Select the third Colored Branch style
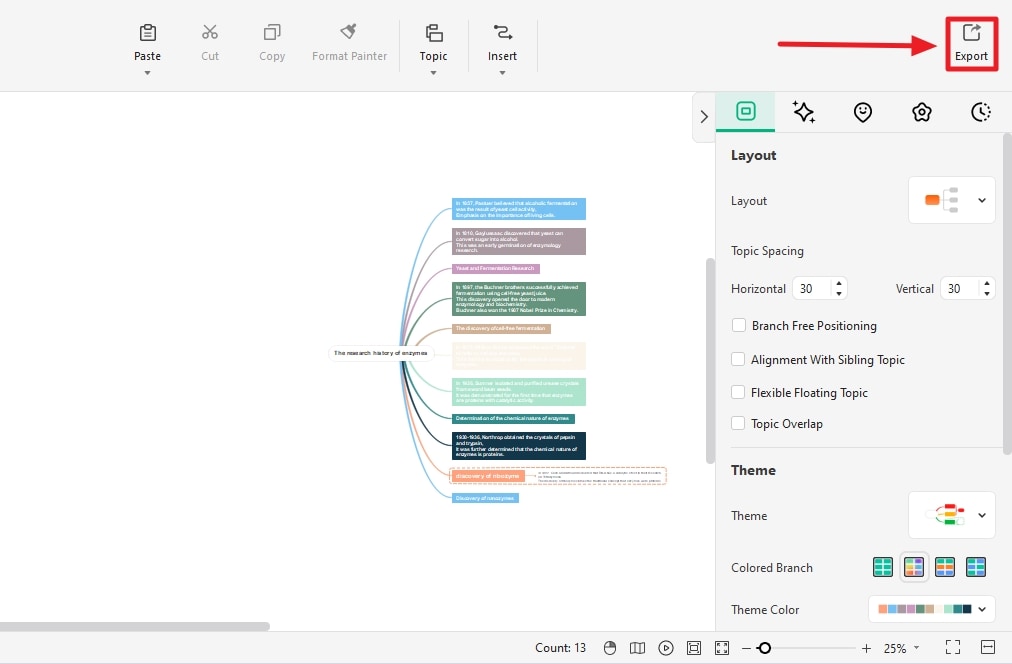This screenshot has width=1012, height=664. [x=944, y=567]
